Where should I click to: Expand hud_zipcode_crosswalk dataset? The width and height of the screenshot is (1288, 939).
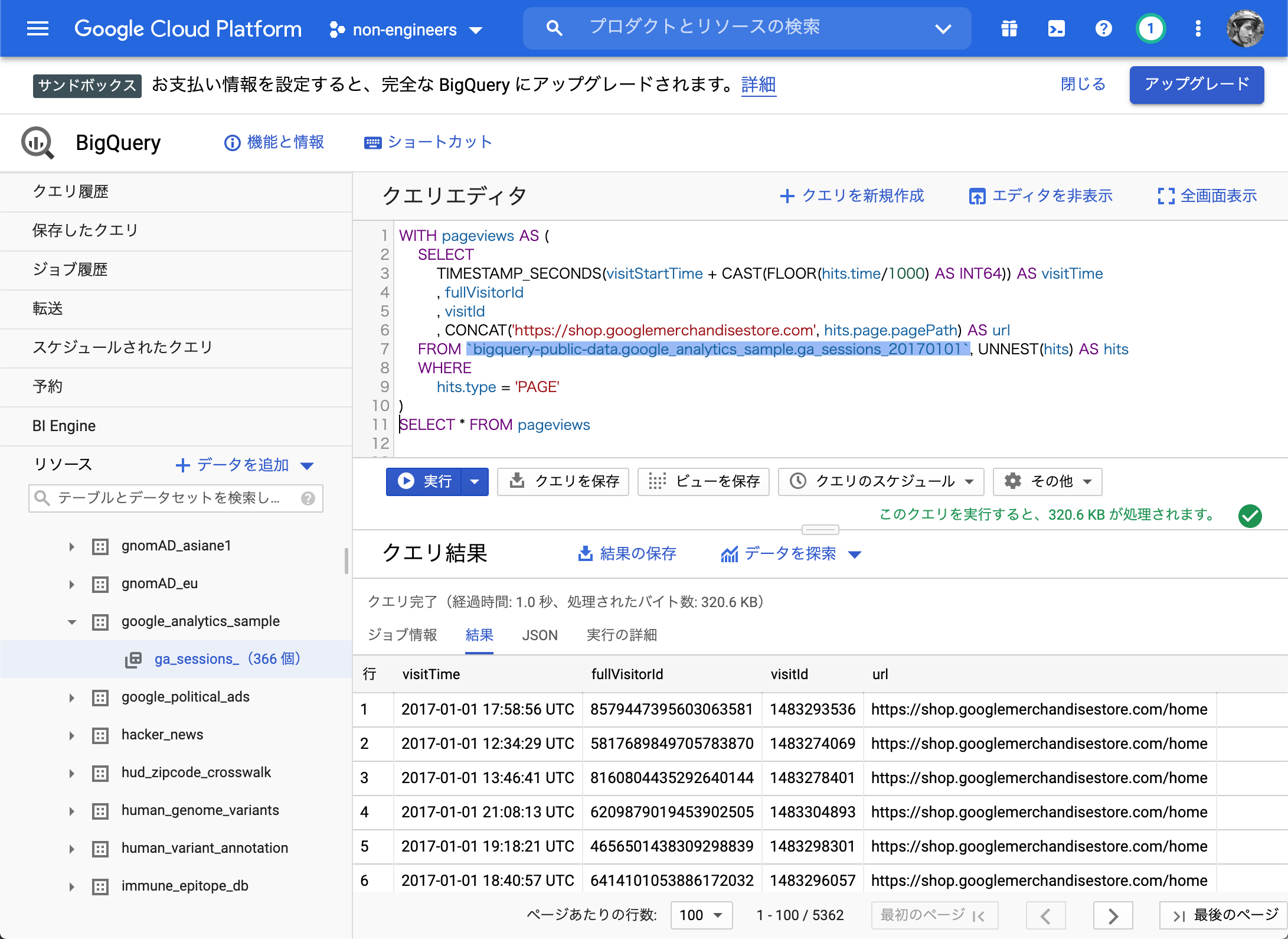pos(71,773)
